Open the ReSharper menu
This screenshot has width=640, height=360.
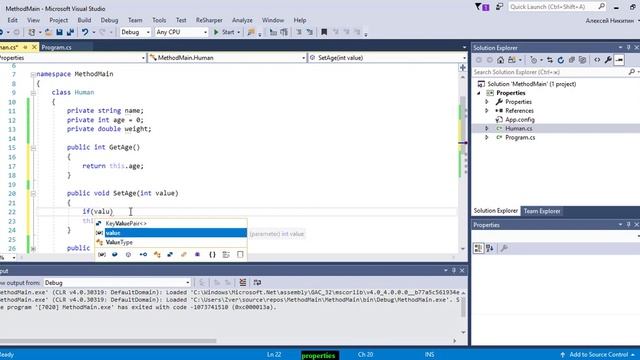point(209,20)
